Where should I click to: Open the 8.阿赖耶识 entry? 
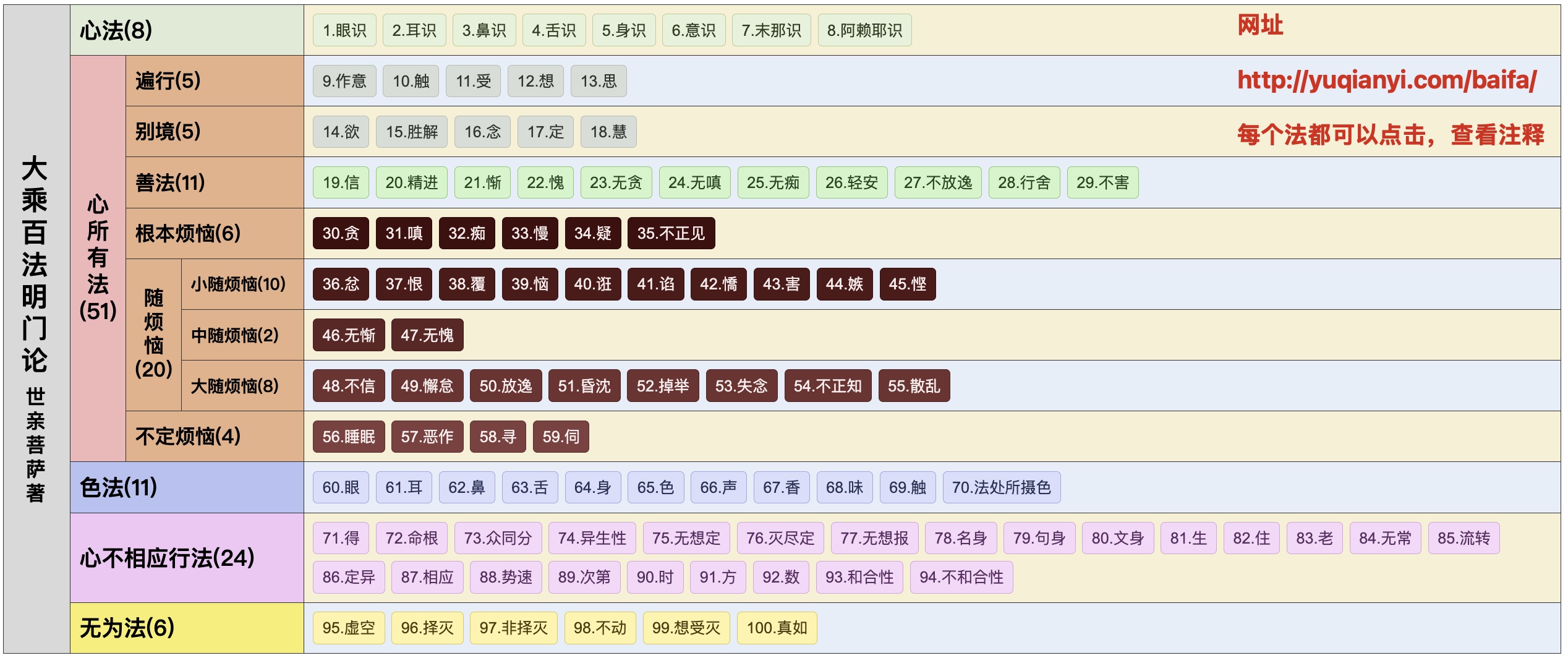pyautogui.click(x=864, y=30)
